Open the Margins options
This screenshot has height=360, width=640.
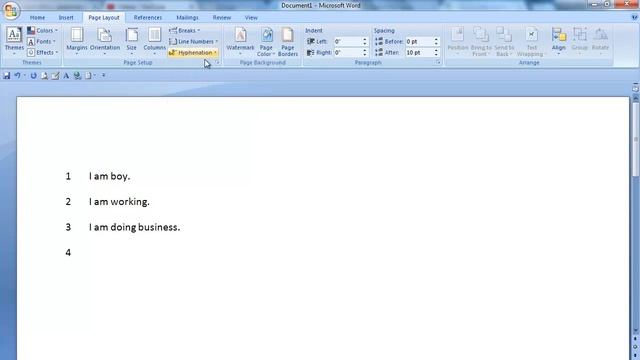point(77,41)
